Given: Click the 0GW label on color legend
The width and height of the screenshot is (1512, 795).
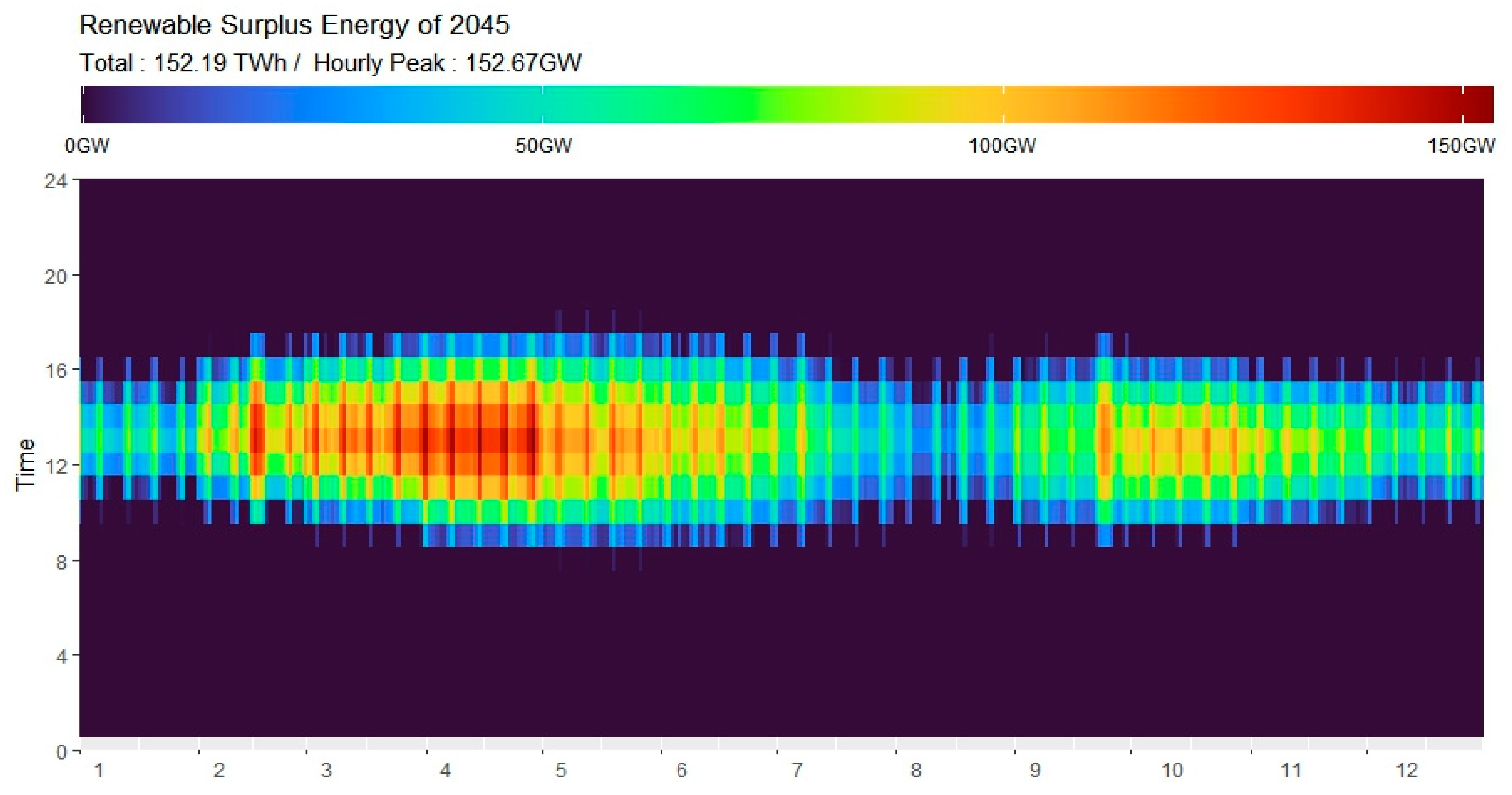Looking at the screenshot, I should click(x=87, y=145).
